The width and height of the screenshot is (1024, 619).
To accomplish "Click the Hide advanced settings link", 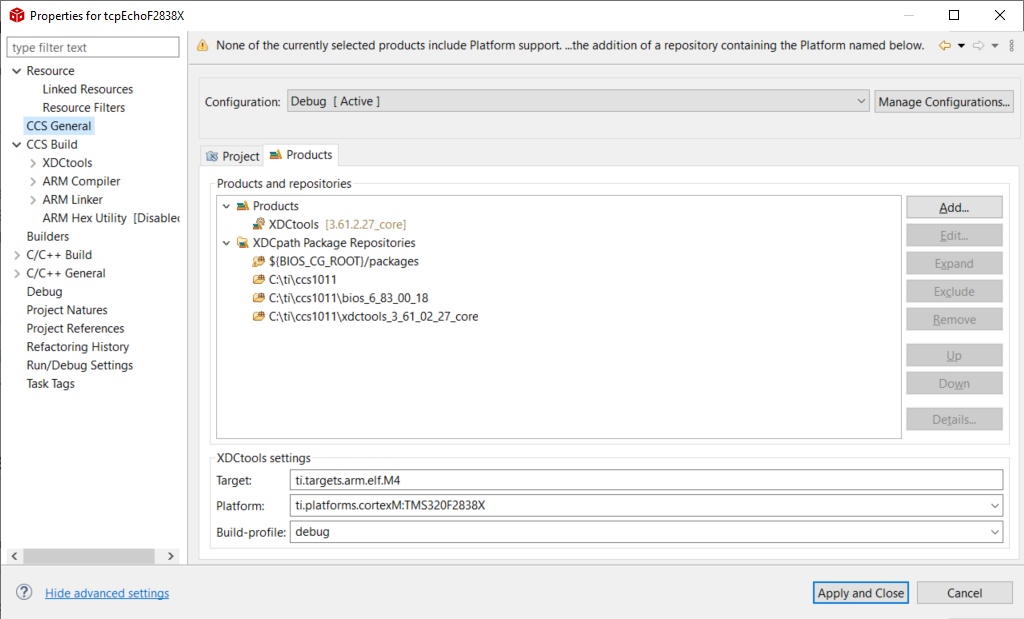I will tap(106, 592).
